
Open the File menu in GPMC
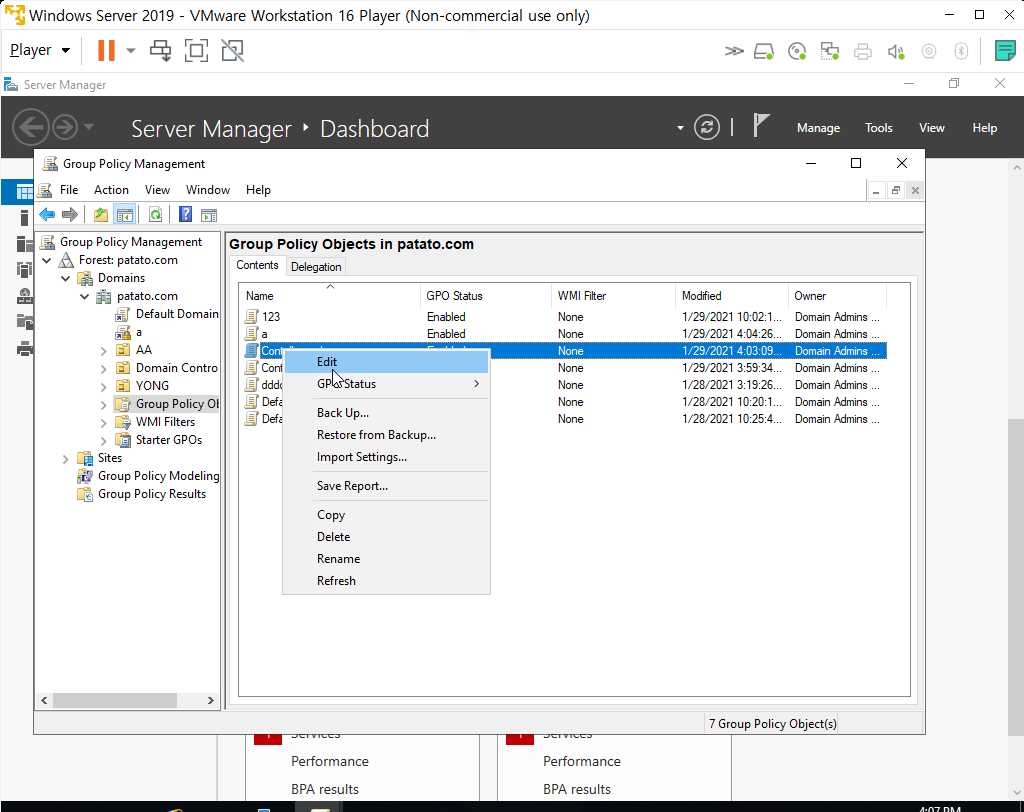69,190
